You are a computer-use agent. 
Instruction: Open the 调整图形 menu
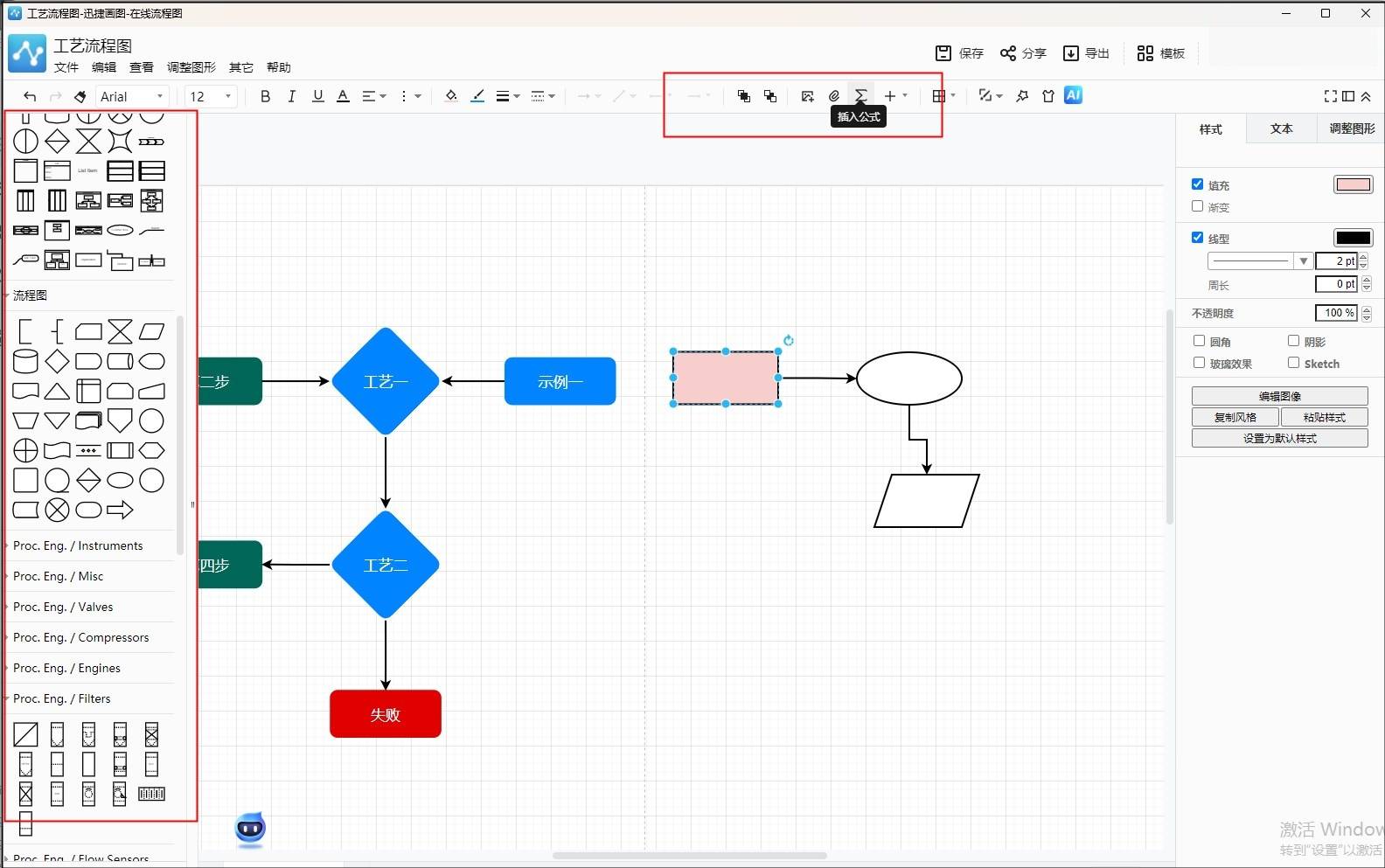(x=191, y=67)
